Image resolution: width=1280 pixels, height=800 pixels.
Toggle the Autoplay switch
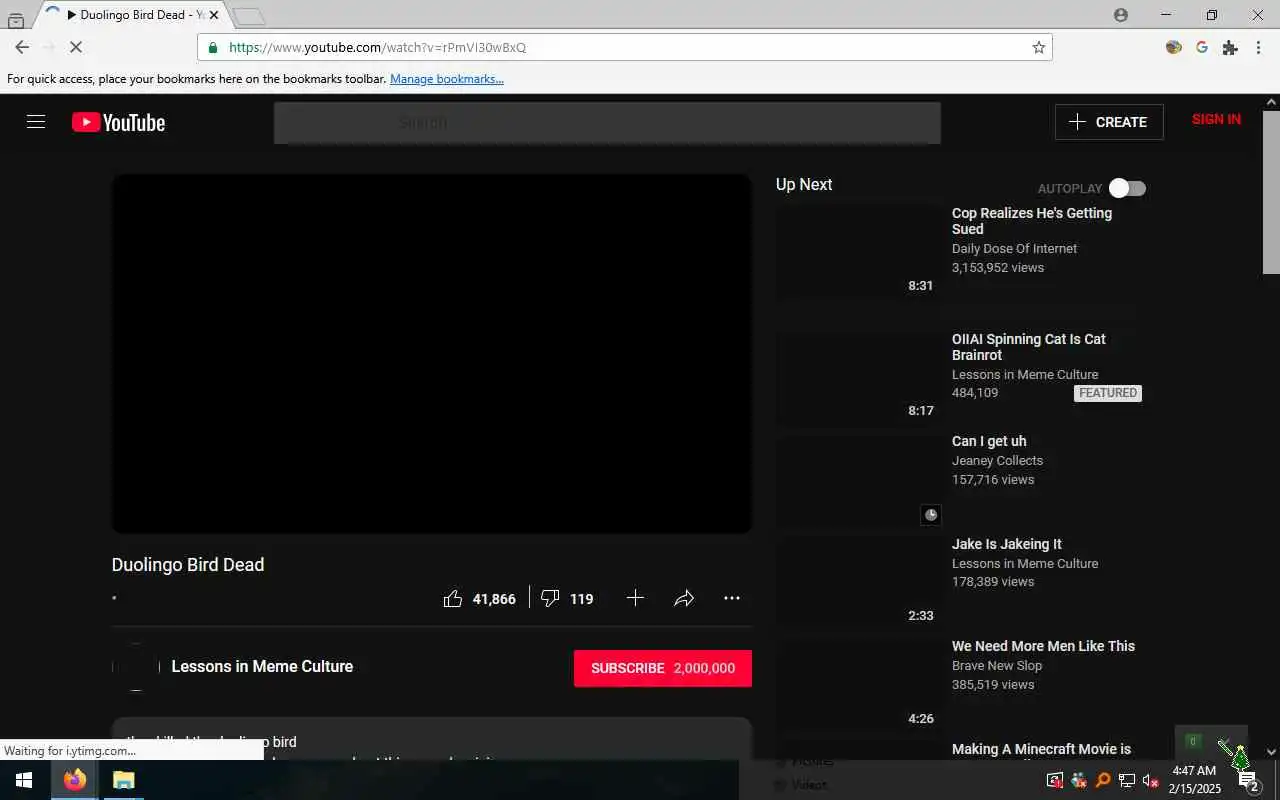[1127, 188]
